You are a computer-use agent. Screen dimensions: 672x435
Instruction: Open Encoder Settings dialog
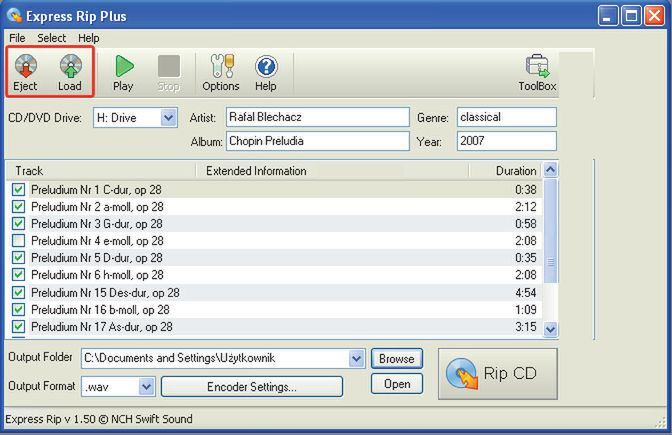(x=252, y=387)
